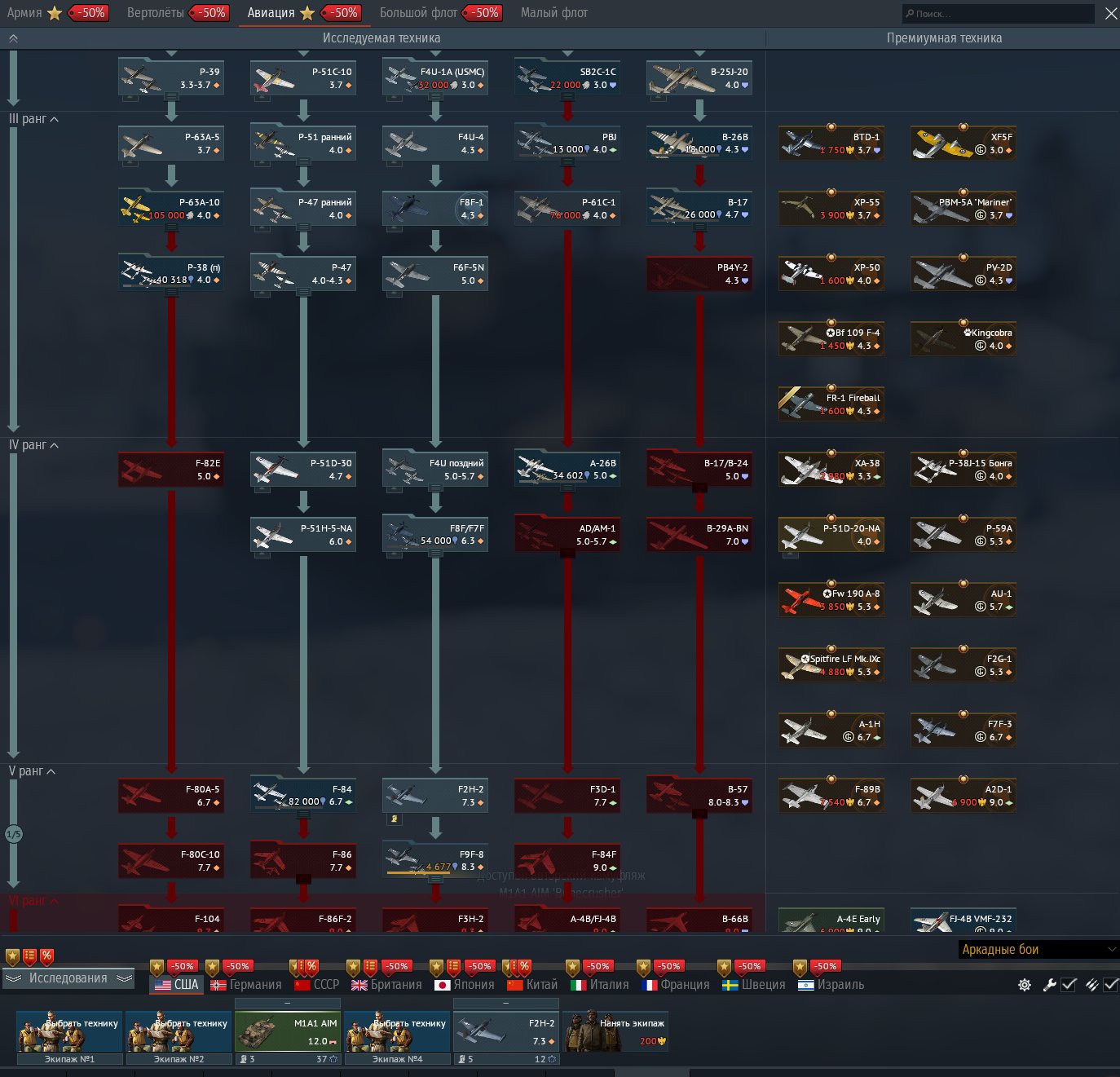The width and height of the screenshot is (1120, 1077).
Task: Click the double-chevron collapse icon beside Исследуемая техника
Action: [x=13, y=38]
